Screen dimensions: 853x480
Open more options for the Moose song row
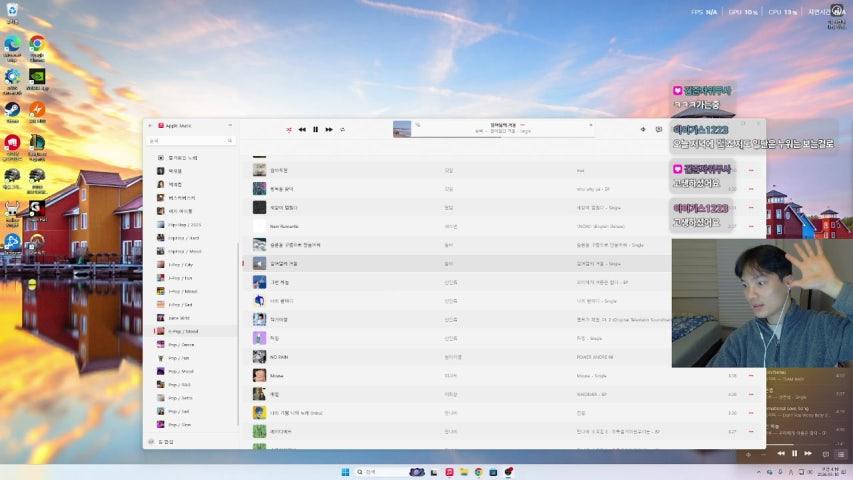[750, 376]
